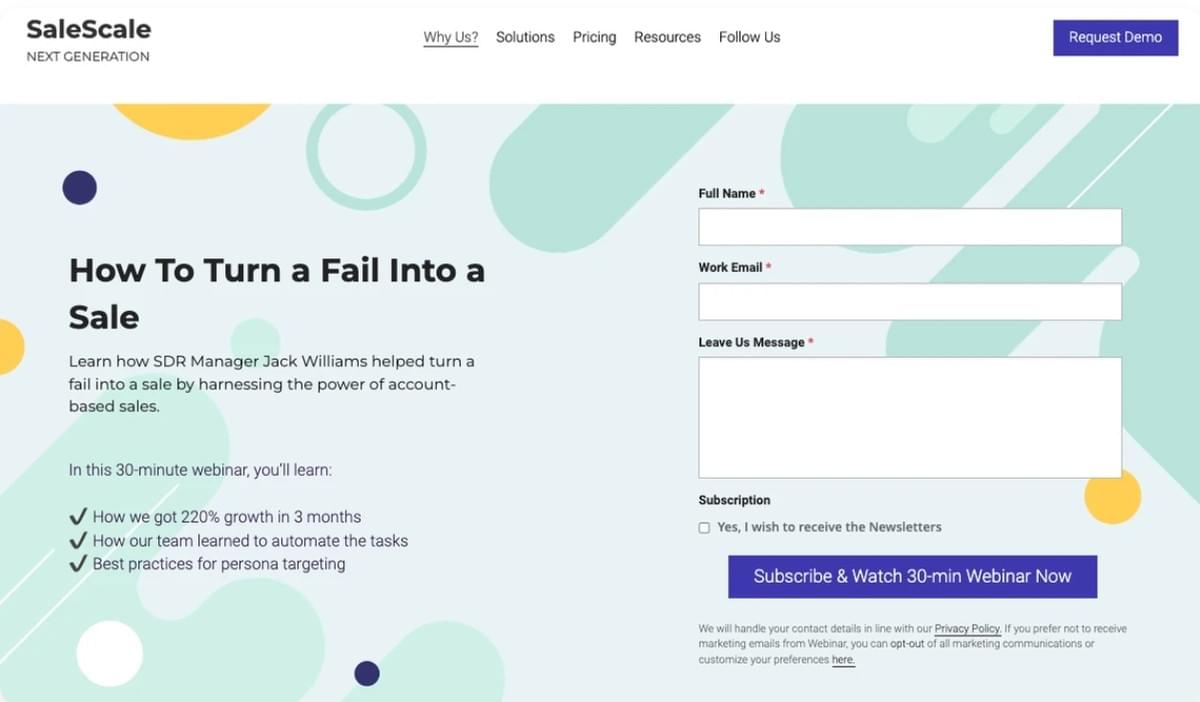Click the solid white decorative circle
Screen dimensions: 1200x702
point(110,654)
